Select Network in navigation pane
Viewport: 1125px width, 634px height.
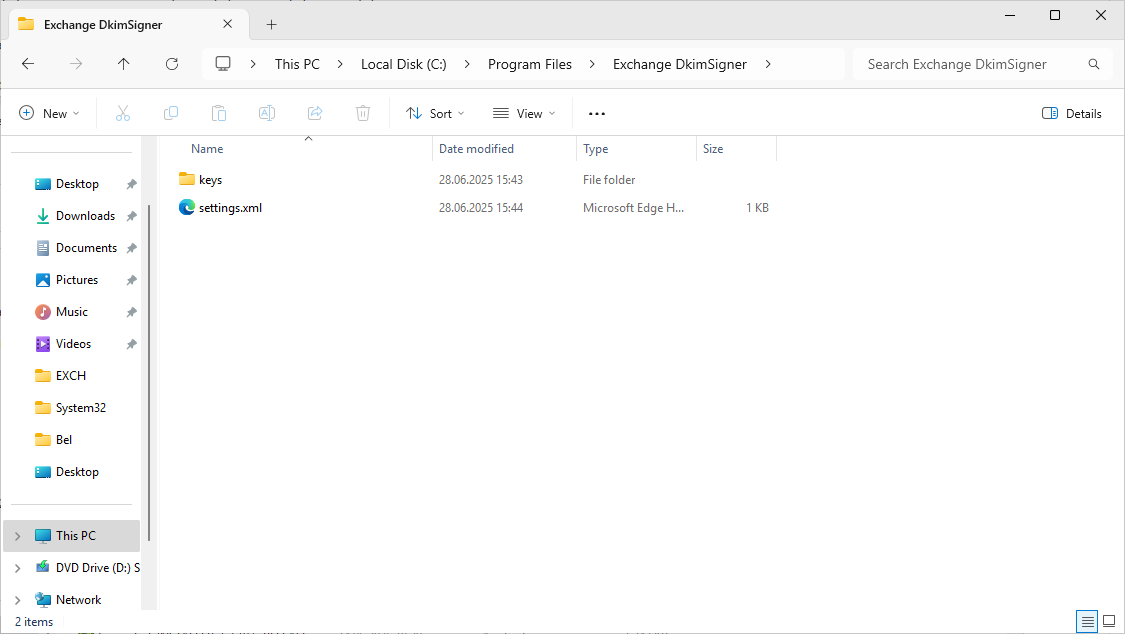pyautogui.click(x=72, y=600)
